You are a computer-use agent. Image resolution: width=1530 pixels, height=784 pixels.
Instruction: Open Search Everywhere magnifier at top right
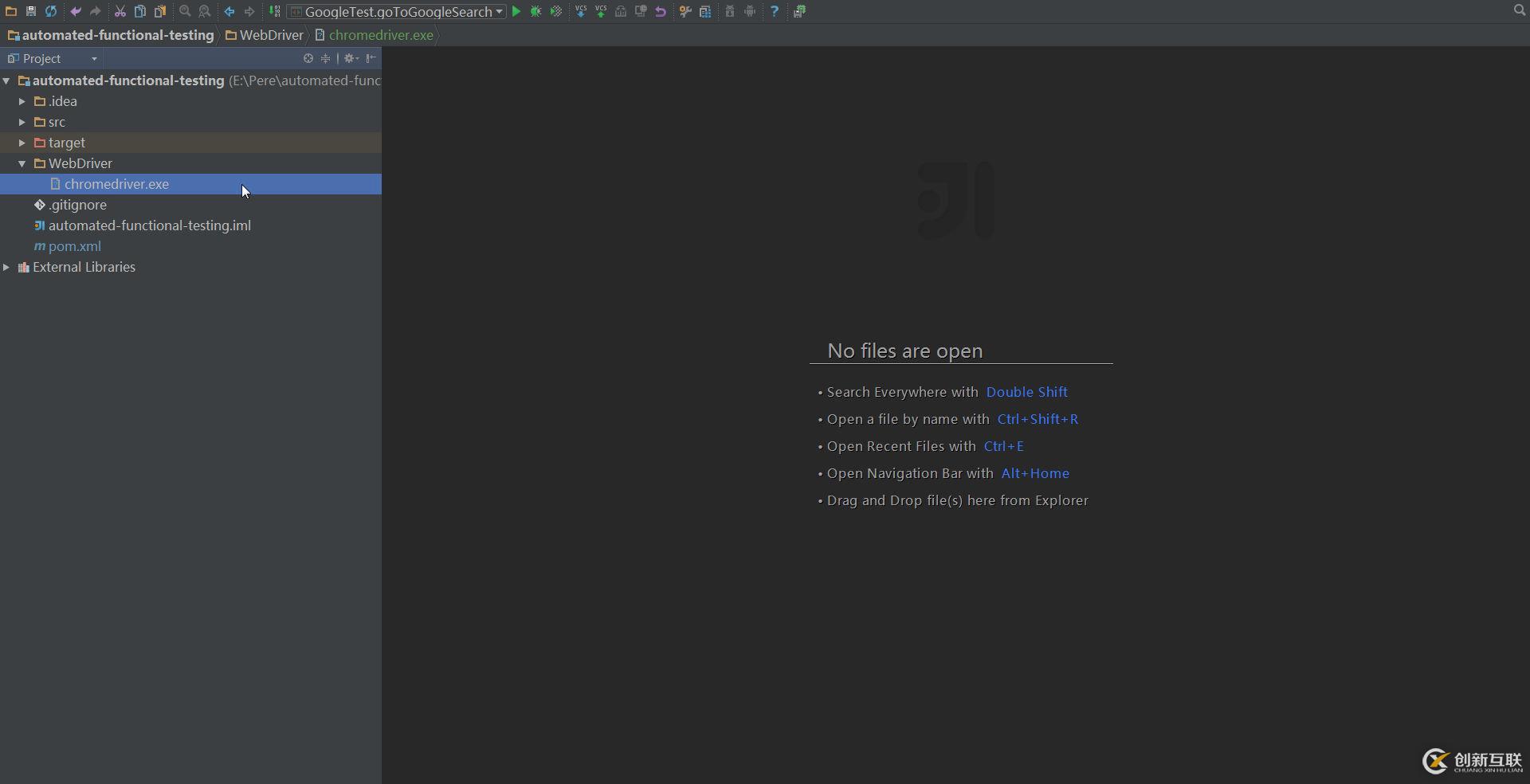1519,10
